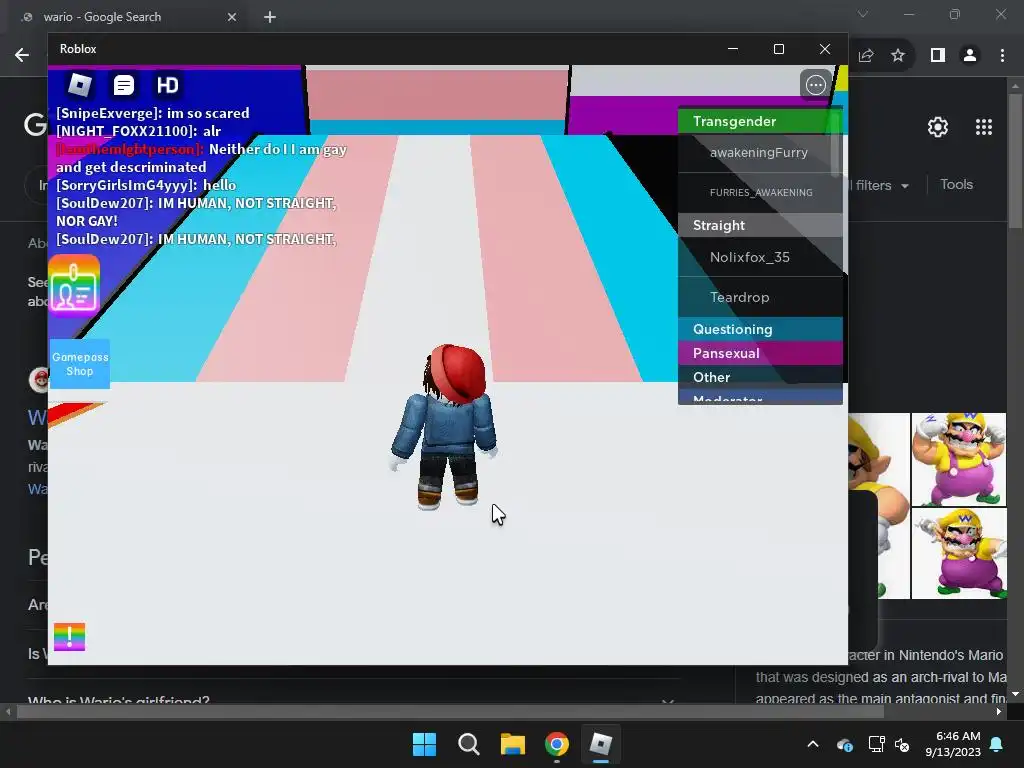Go back in the Chrome browser
1024x768 pixels.
[x=22, y=55]
